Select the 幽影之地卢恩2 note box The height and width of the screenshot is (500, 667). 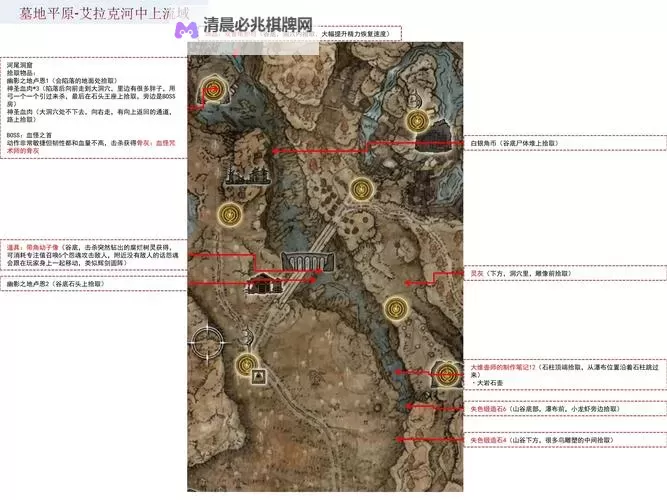click(x=94, y=284)
